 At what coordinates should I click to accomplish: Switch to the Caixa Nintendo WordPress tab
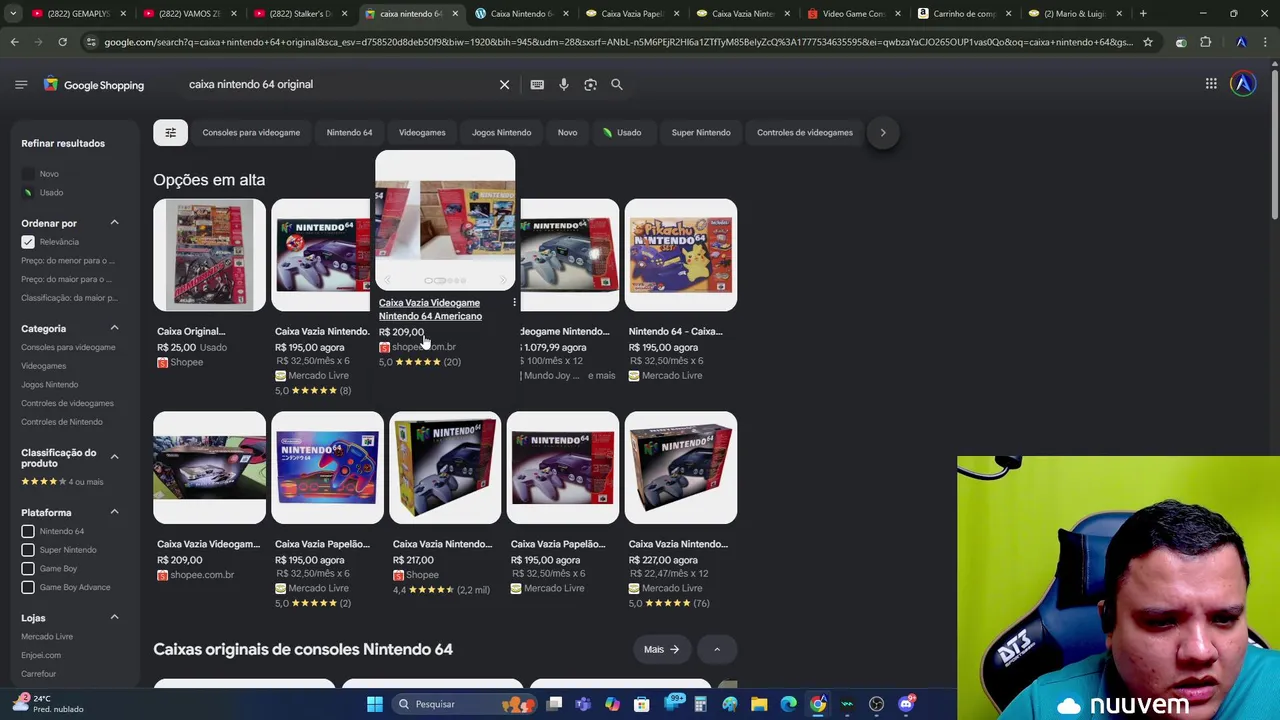tap(520, 13)
